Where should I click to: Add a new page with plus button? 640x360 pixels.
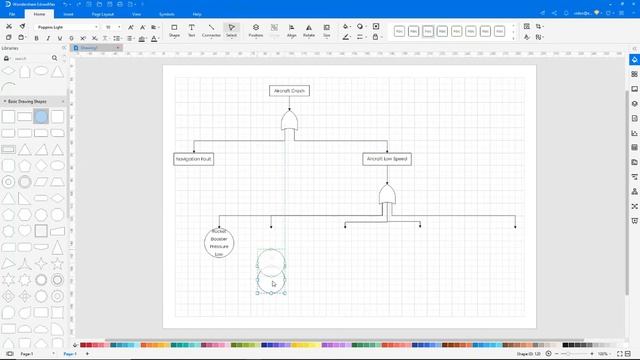[87, 354]
